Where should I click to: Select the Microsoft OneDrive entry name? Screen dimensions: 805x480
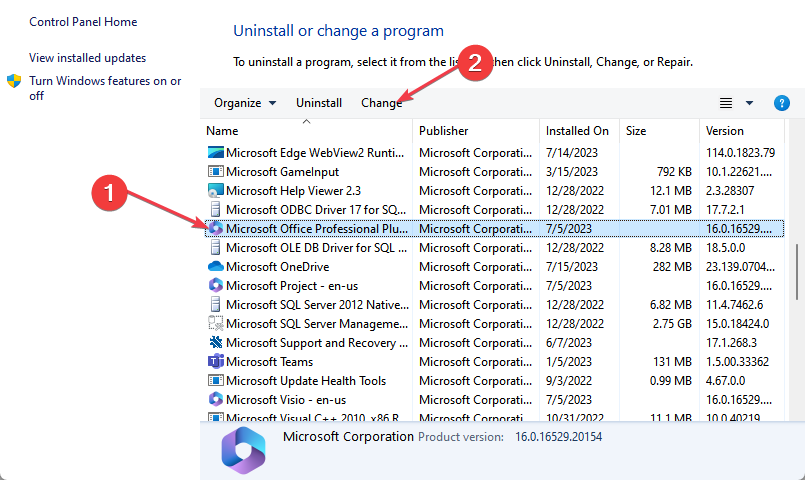click(x=277, y=266)
